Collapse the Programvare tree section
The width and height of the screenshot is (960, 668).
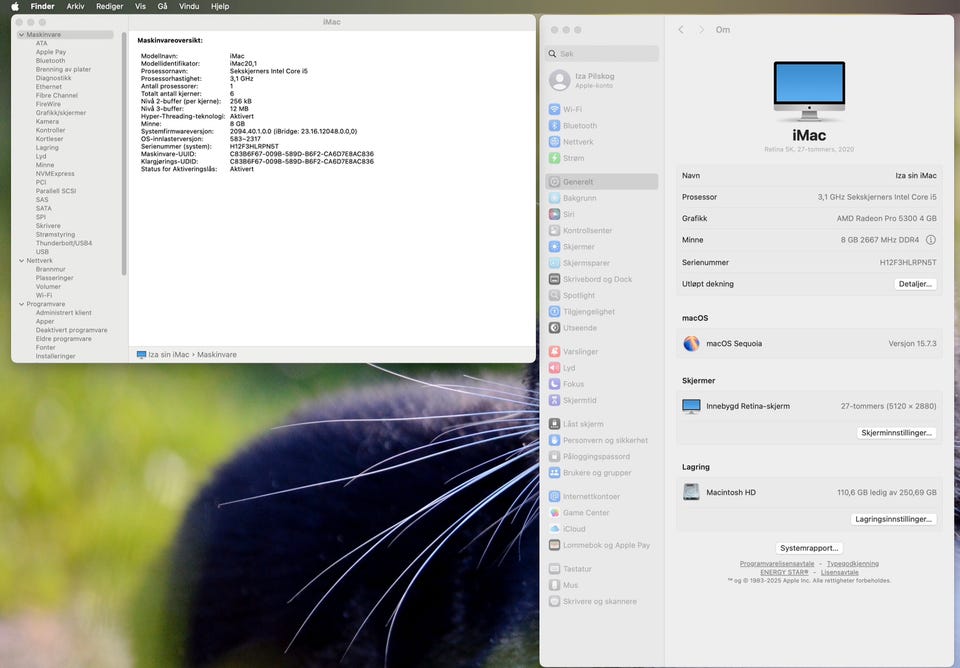21,304
